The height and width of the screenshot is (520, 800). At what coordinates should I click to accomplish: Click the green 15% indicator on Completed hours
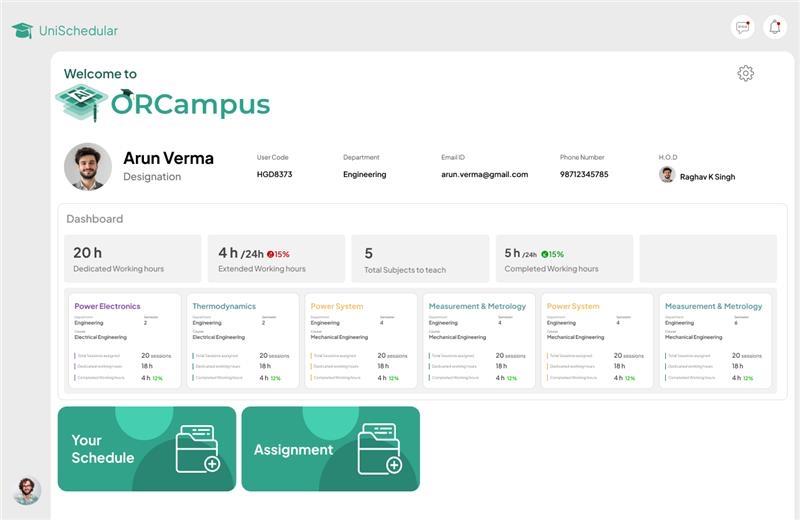(553, 254)
